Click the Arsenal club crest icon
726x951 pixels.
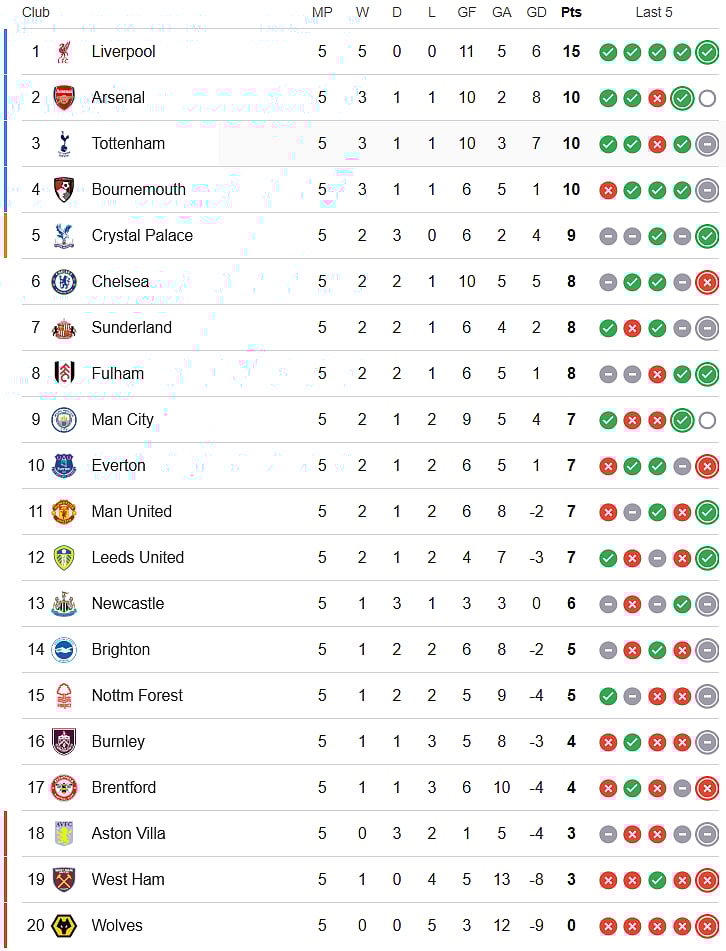(x=64, y=98)
